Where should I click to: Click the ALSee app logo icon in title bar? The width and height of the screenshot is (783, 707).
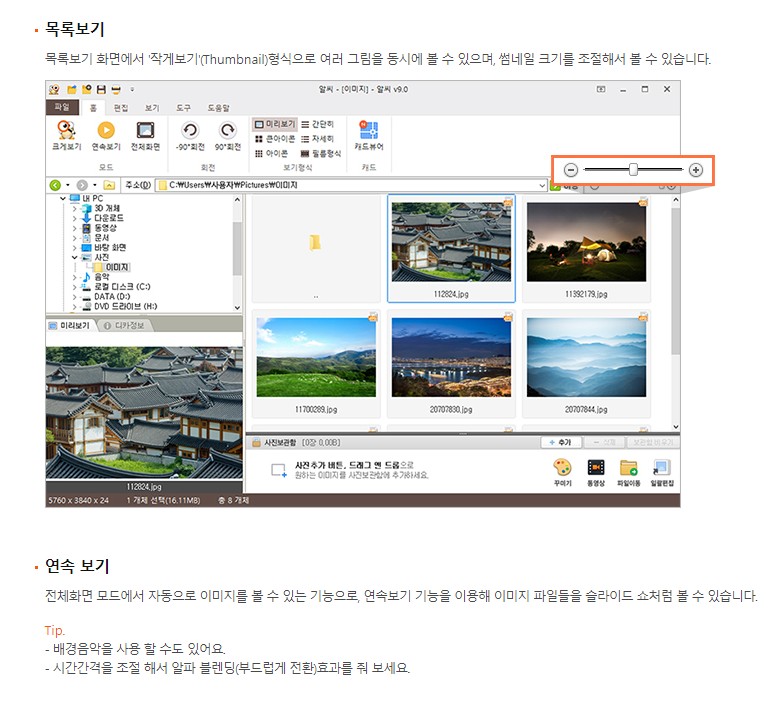[54, 90]
